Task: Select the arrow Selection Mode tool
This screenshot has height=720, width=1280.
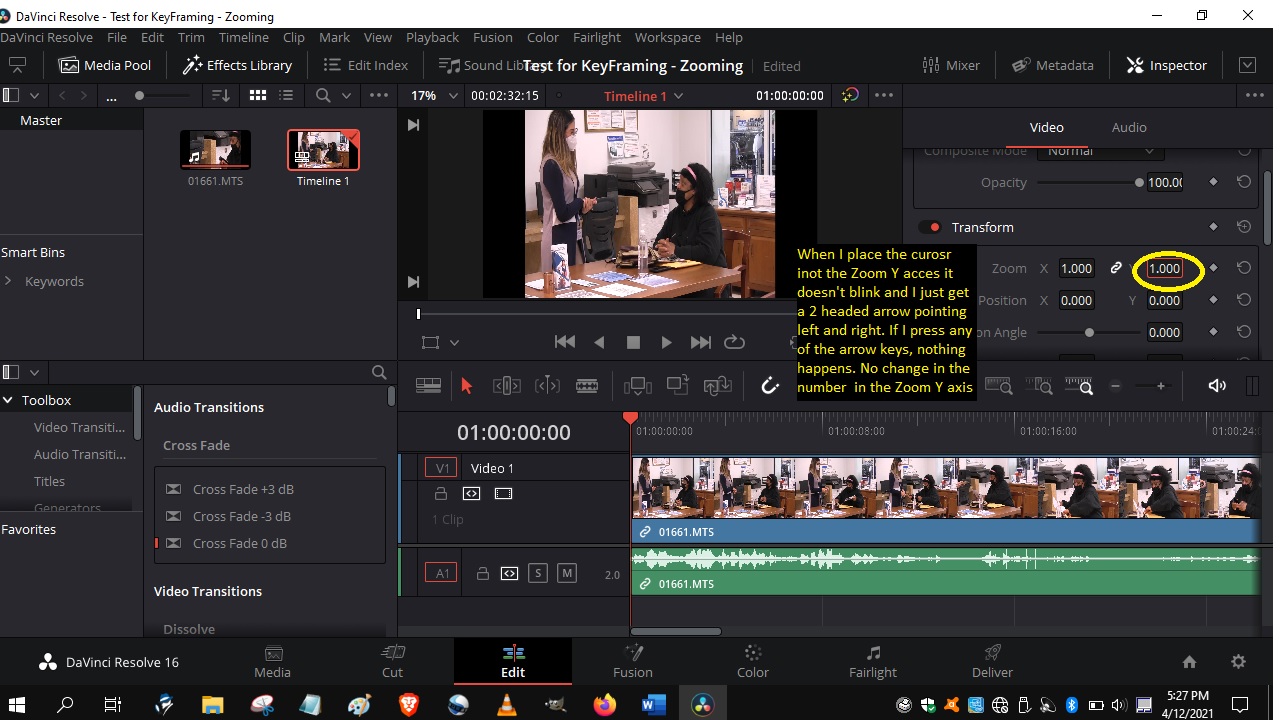Action: pyautogui.click(x=466, y=386)
